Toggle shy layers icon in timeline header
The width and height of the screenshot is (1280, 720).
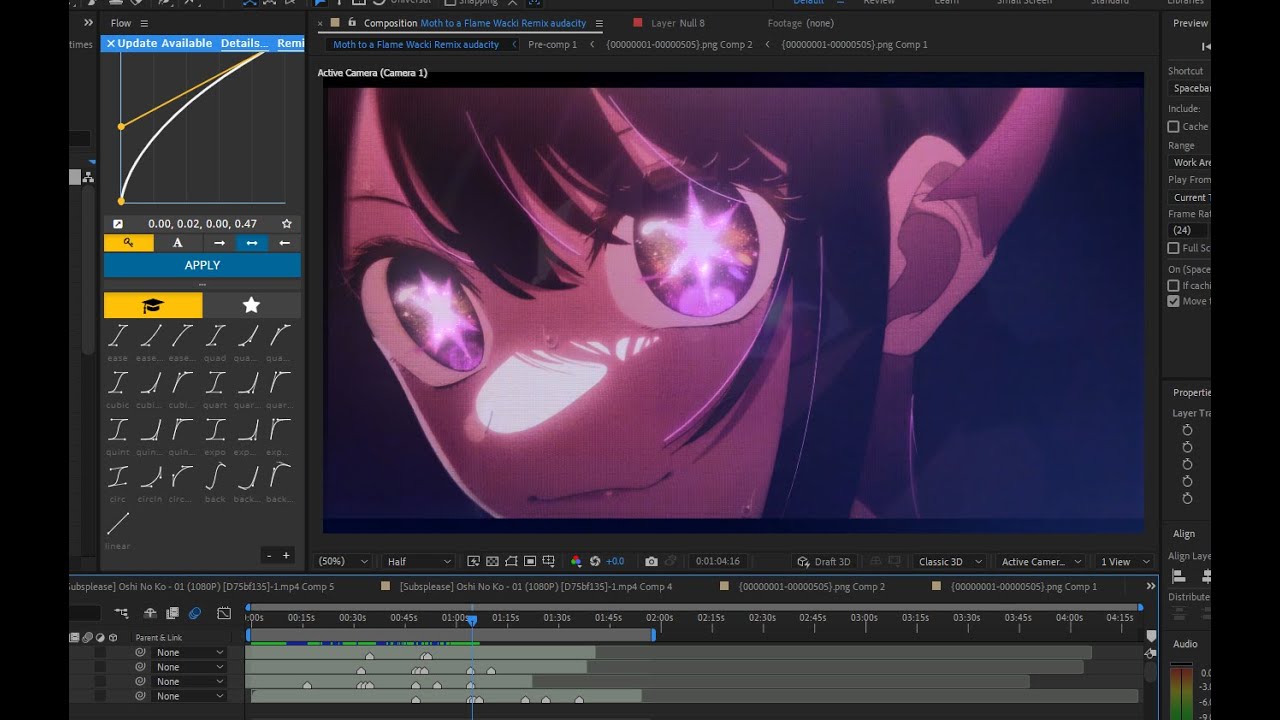click(x=150, y=613)
